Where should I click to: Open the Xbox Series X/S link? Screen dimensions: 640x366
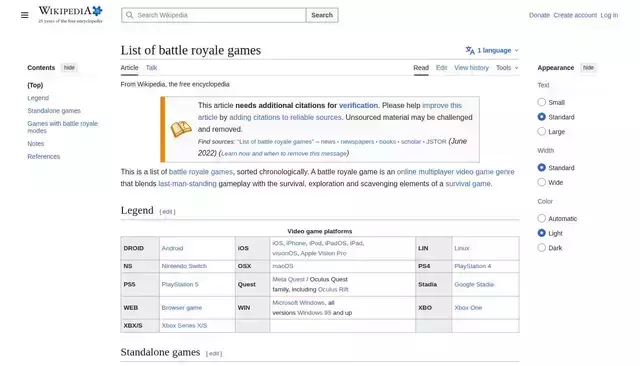tap(184, 326)
